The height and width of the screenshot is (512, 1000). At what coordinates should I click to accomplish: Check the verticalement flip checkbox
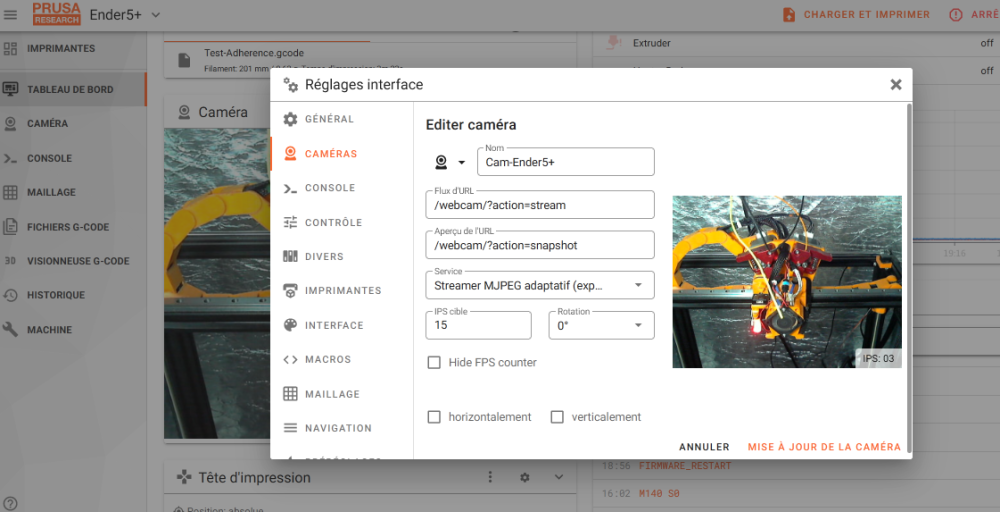(557, 417)
